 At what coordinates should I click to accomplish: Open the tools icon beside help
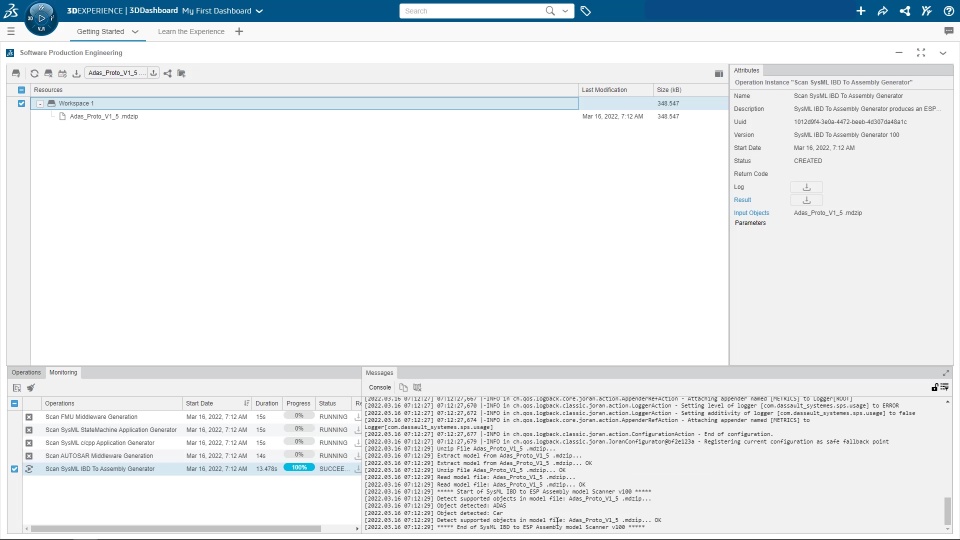click(x=926, y=11)
